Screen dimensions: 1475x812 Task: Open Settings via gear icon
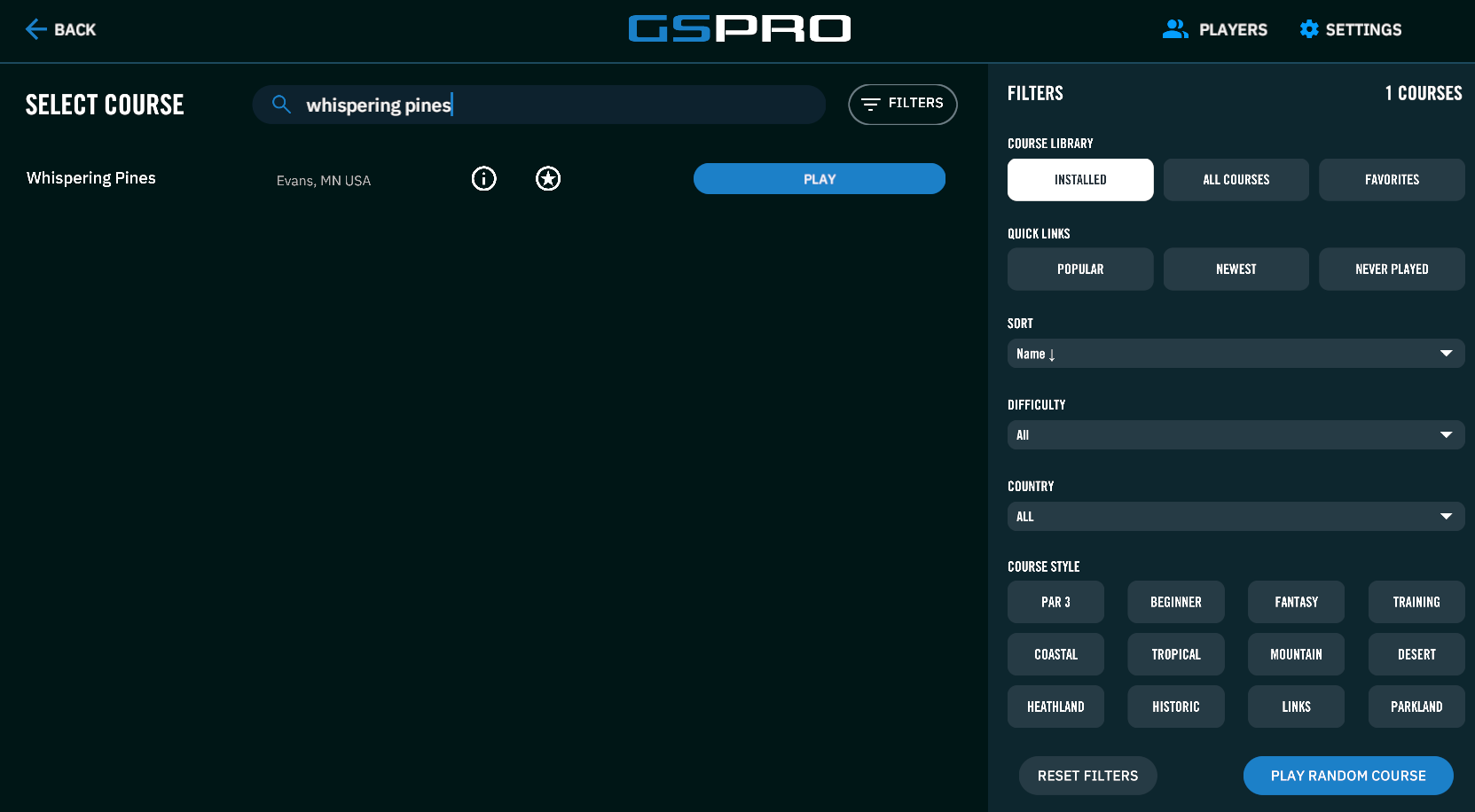(x=1308, y=29)
